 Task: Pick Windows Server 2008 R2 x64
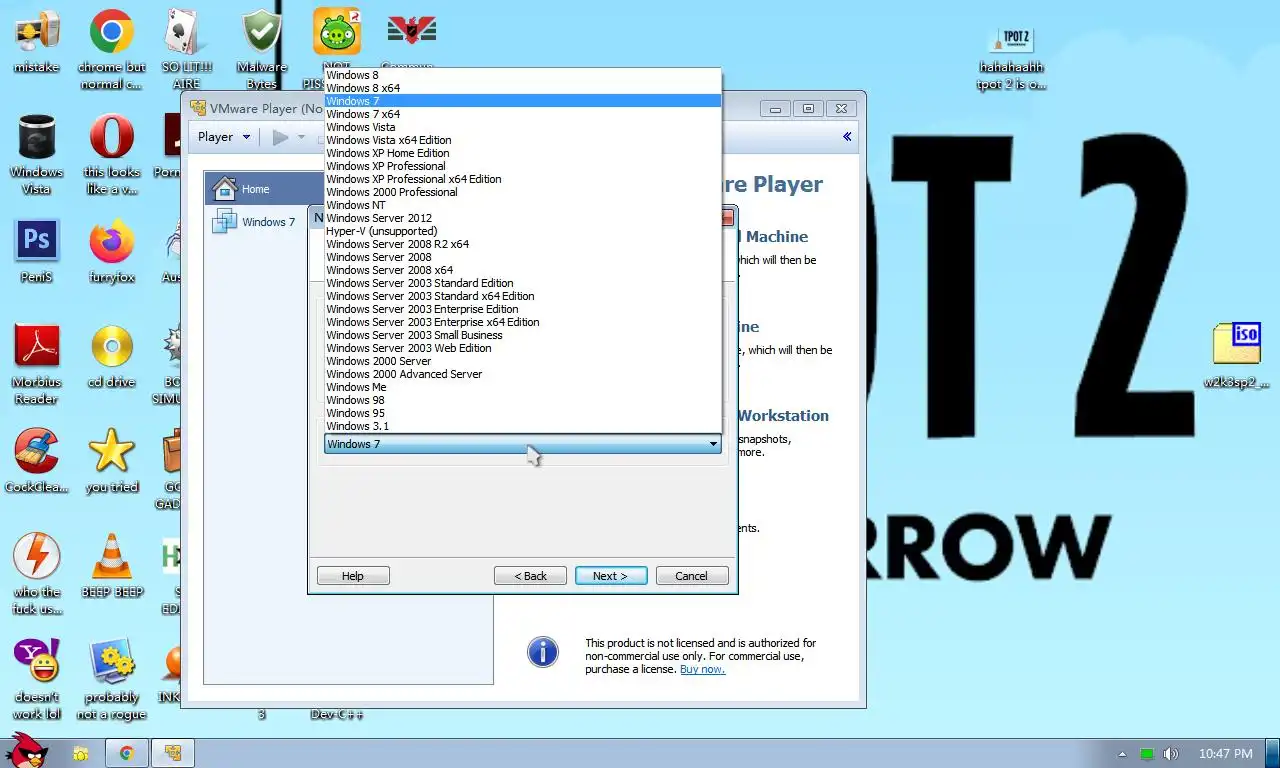(523, 244)
